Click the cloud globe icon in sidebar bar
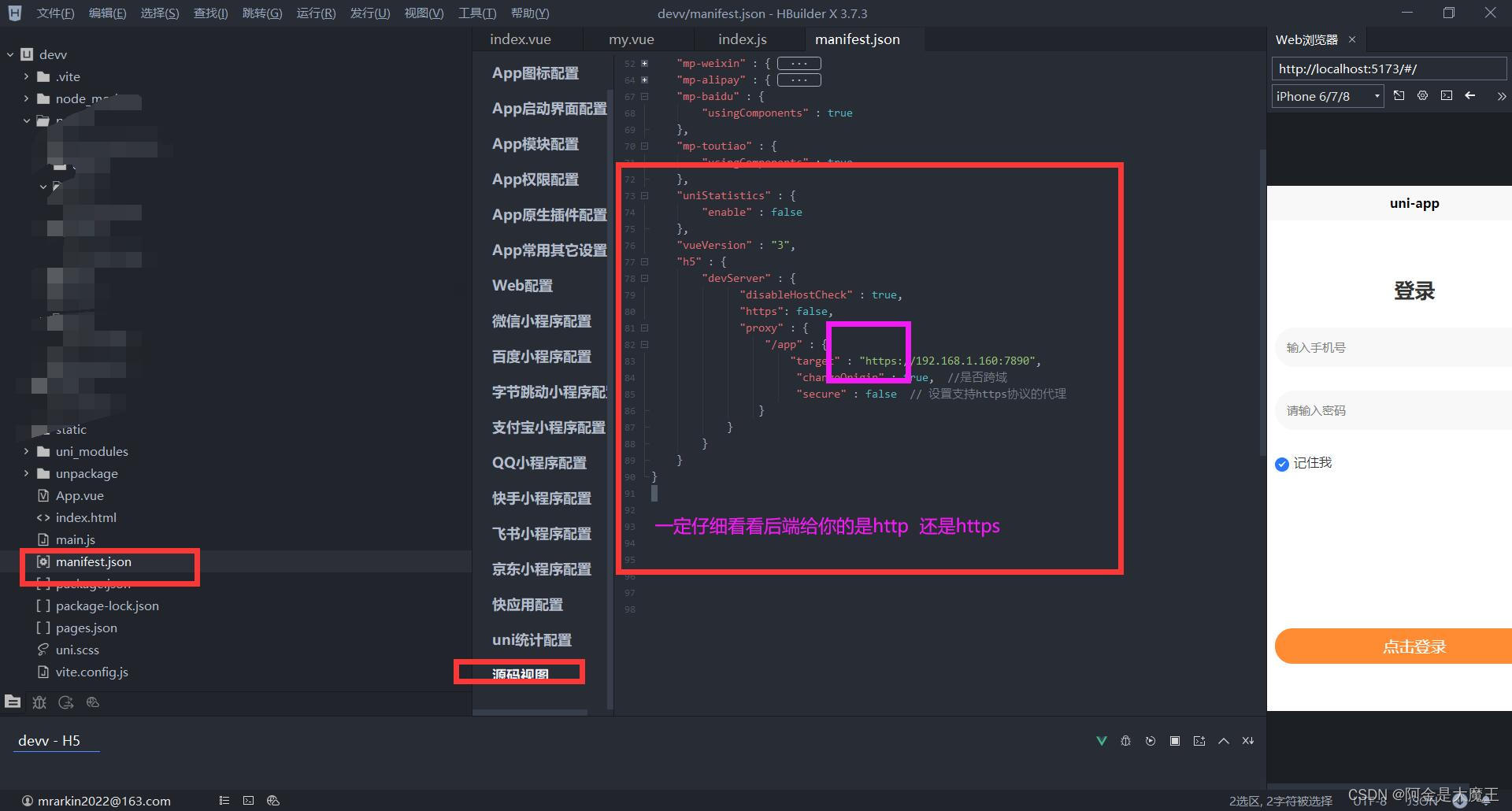This screenshot has height=811, width=1512. point(93,702)
